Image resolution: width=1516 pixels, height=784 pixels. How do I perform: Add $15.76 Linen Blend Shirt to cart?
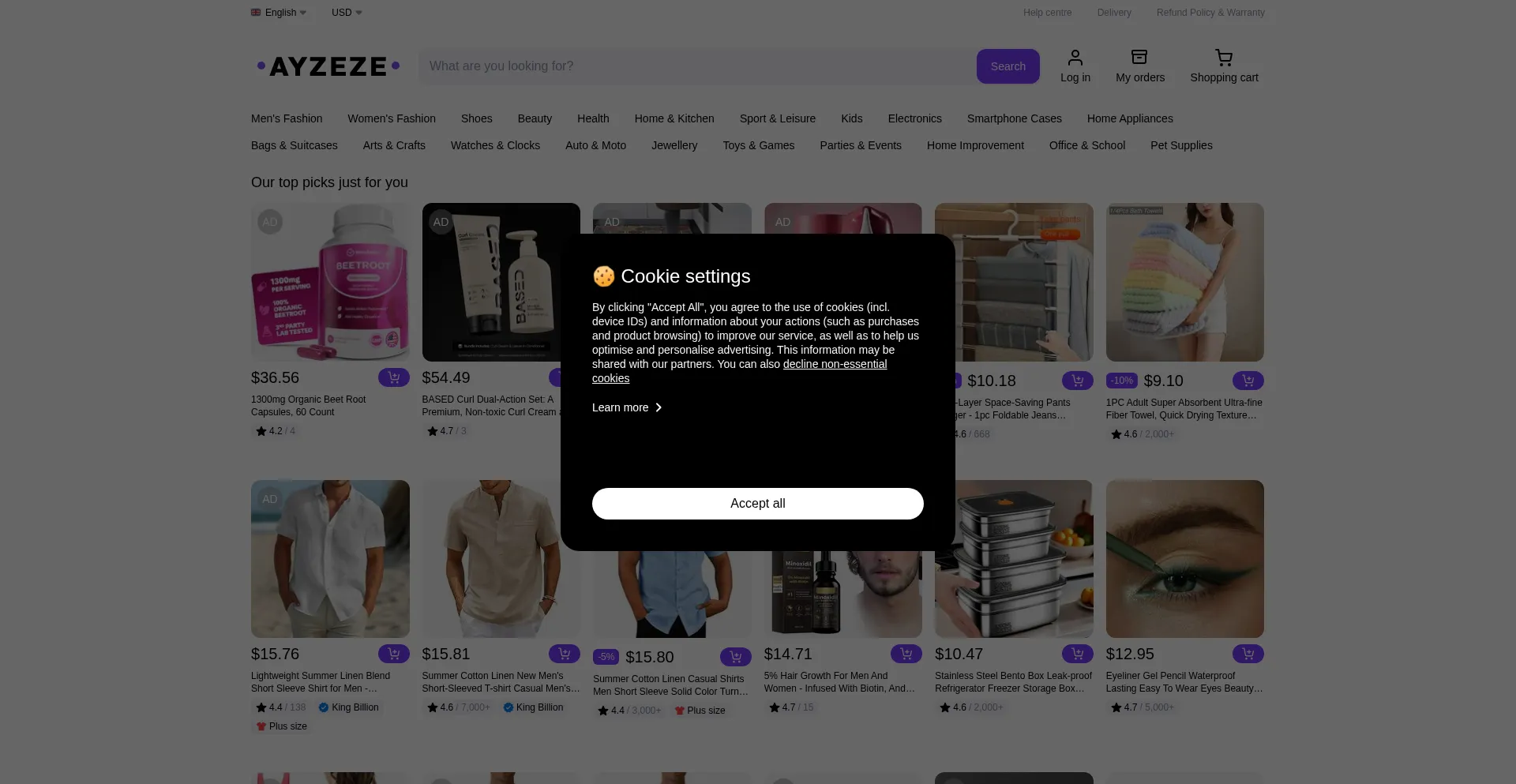coord(393,654)
